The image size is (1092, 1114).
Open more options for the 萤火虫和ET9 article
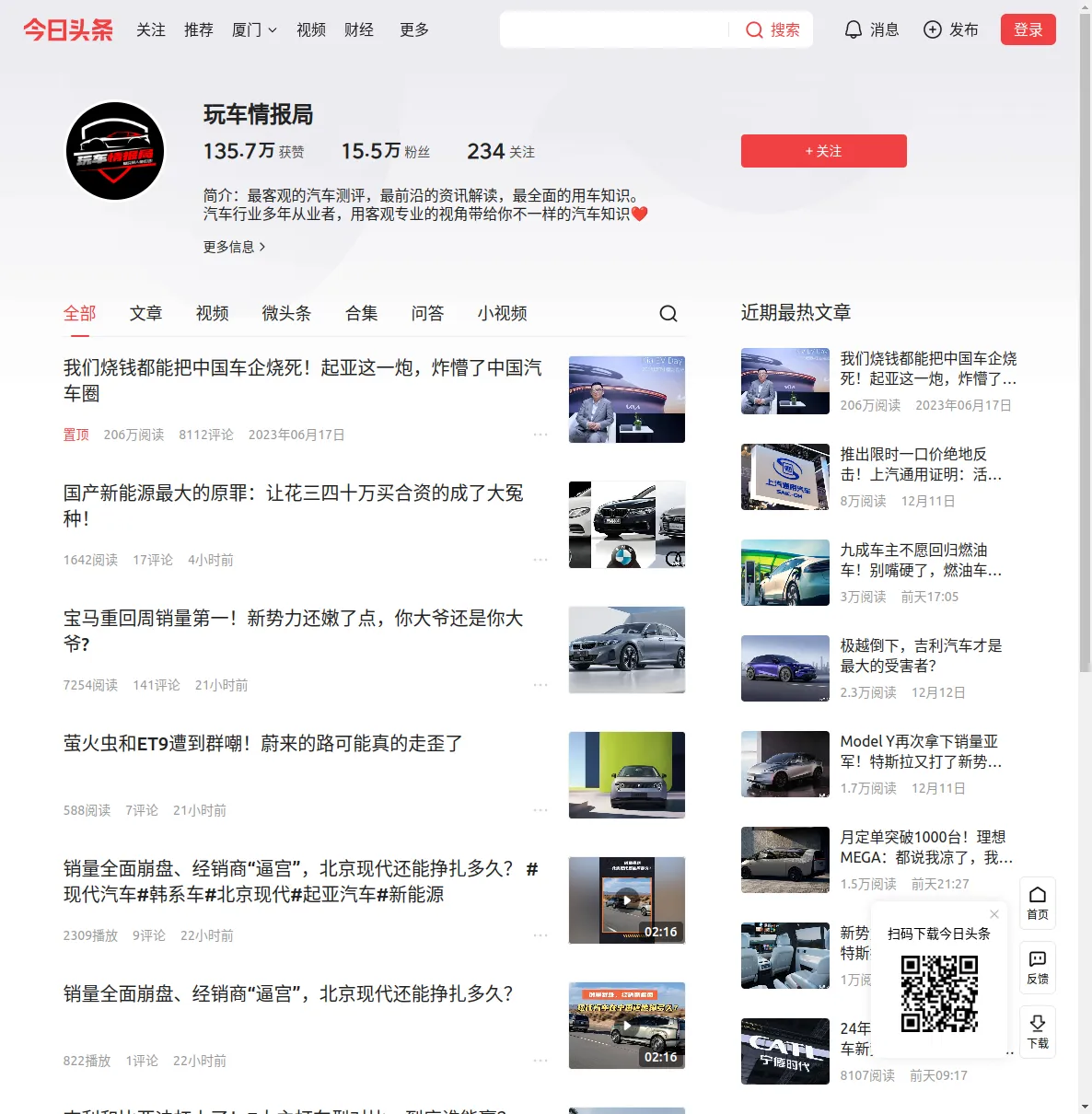click(540, 810)
